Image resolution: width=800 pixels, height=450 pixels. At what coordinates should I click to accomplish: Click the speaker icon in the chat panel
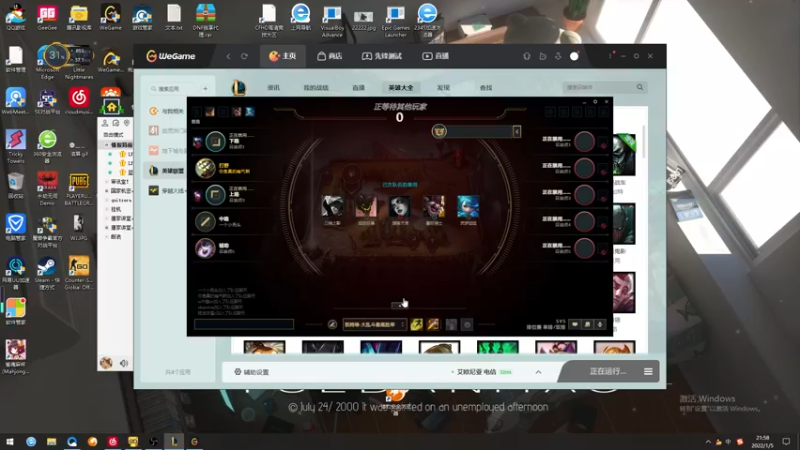pos(124,363)
